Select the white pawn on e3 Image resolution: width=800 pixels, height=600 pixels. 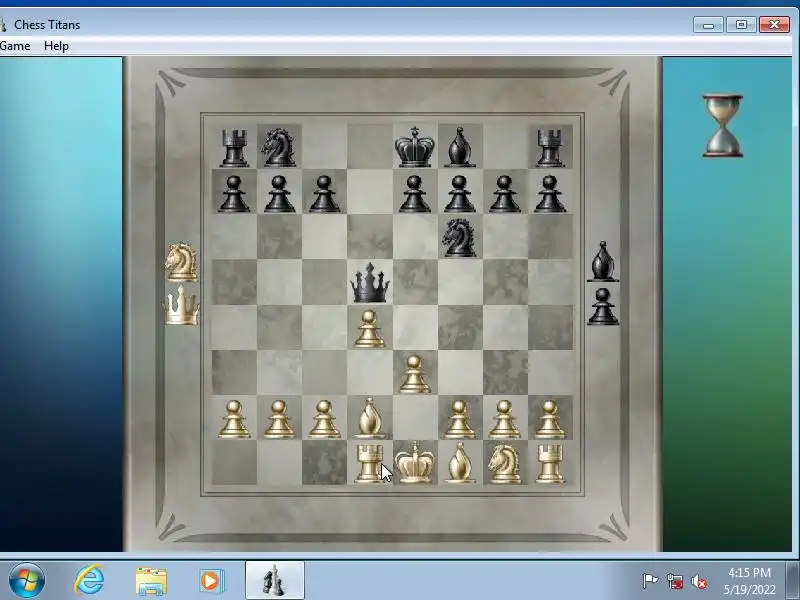pos(414,374)
